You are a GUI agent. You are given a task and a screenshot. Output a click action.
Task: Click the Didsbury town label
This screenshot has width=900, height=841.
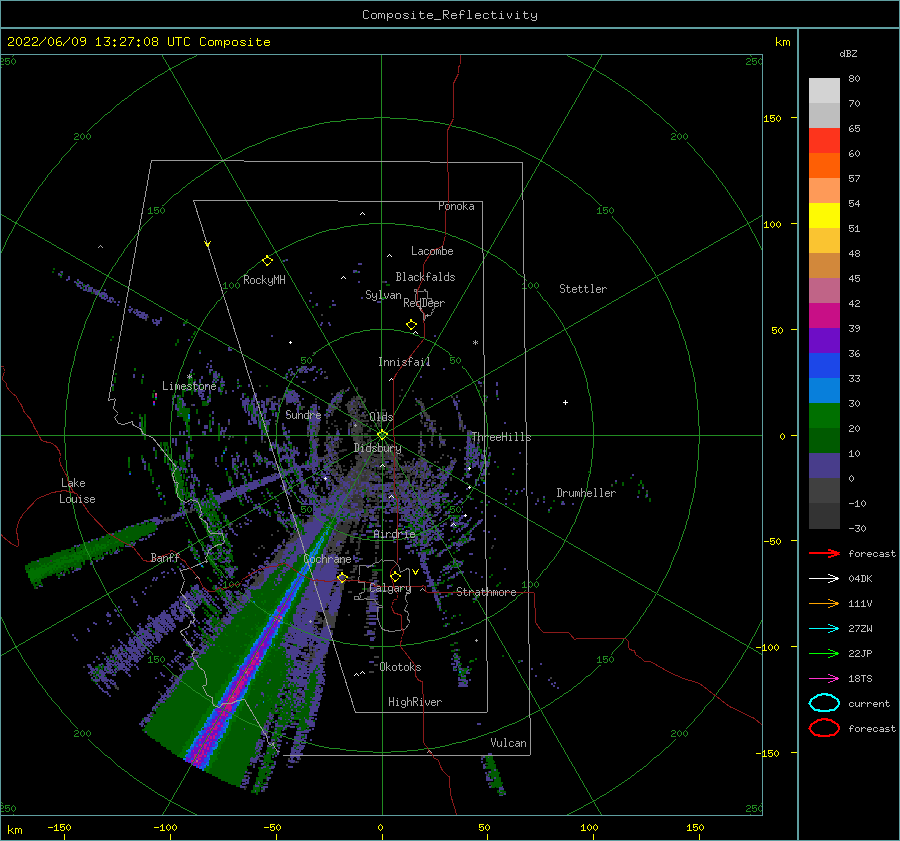[x=377, y=448]
